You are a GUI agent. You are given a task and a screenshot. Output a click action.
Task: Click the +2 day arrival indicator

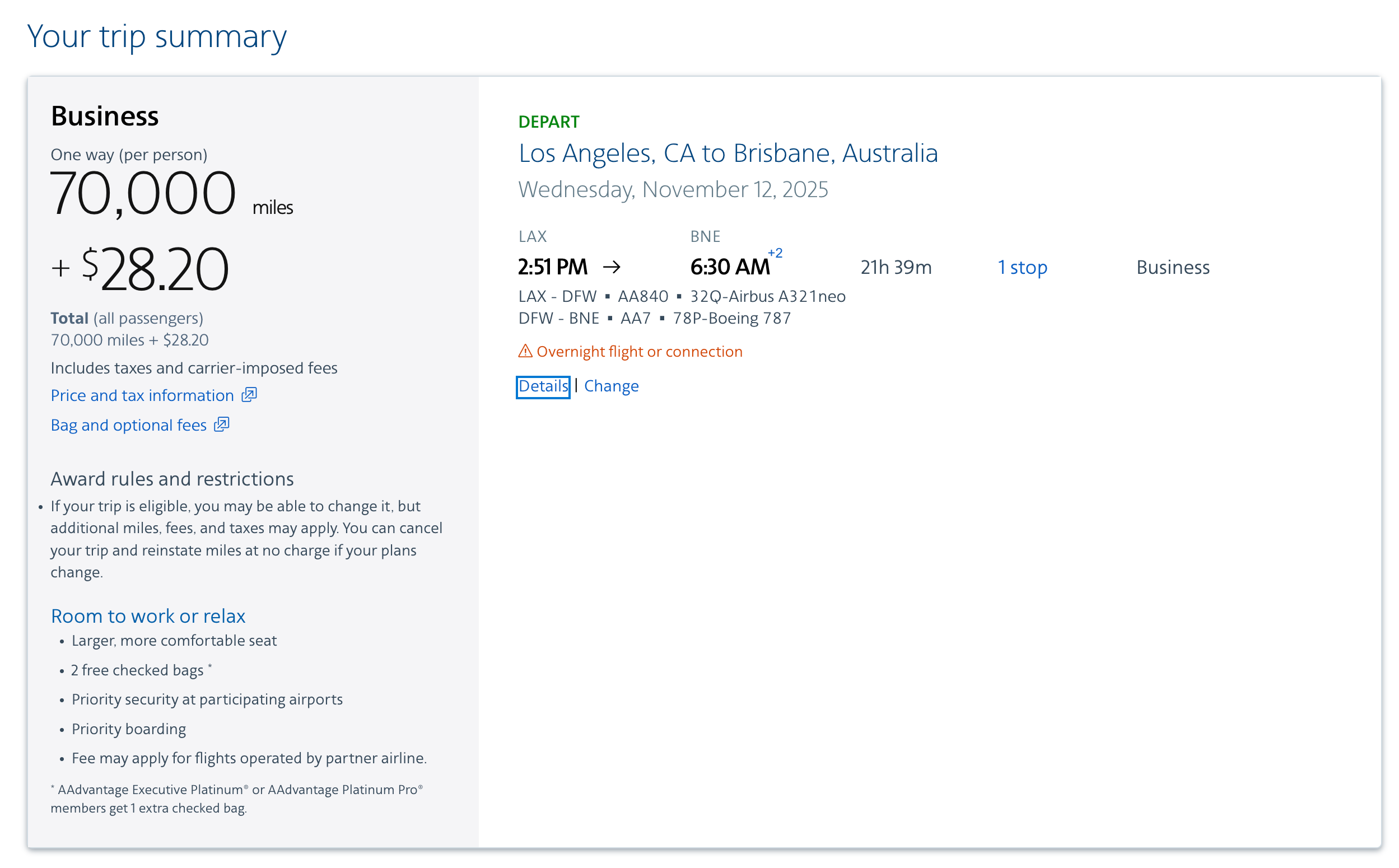(775, 253)
